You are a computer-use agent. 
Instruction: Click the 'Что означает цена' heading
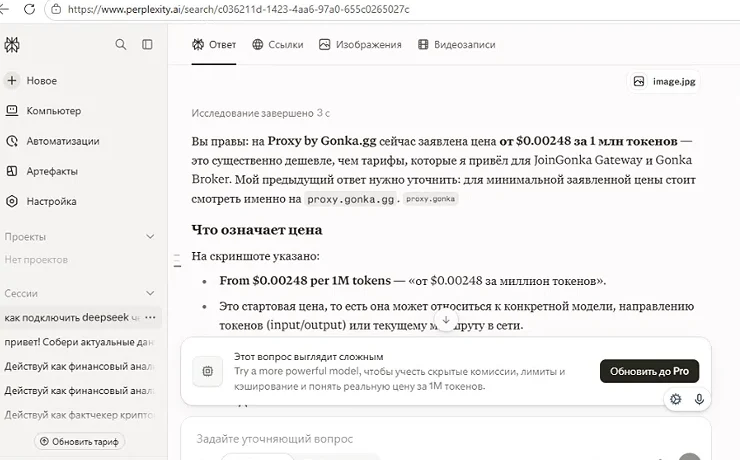[257, 230]
